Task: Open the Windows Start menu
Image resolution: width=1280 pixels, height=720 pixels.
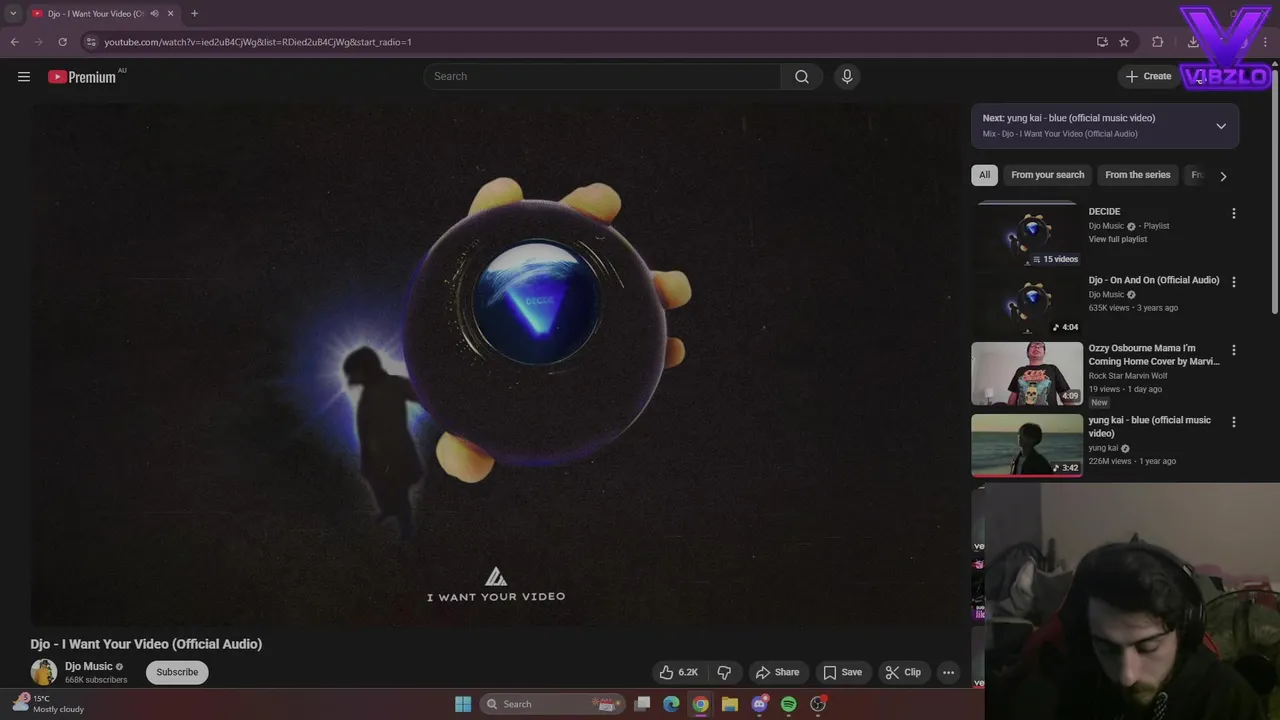Action: (x=463, y=704)
